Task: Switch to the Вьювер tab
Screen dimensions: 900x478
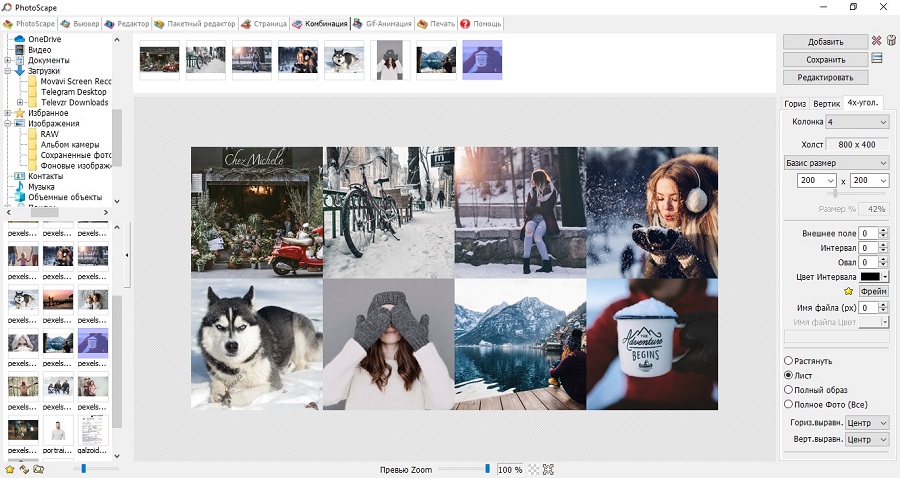Action: click(x=80, y=24)
